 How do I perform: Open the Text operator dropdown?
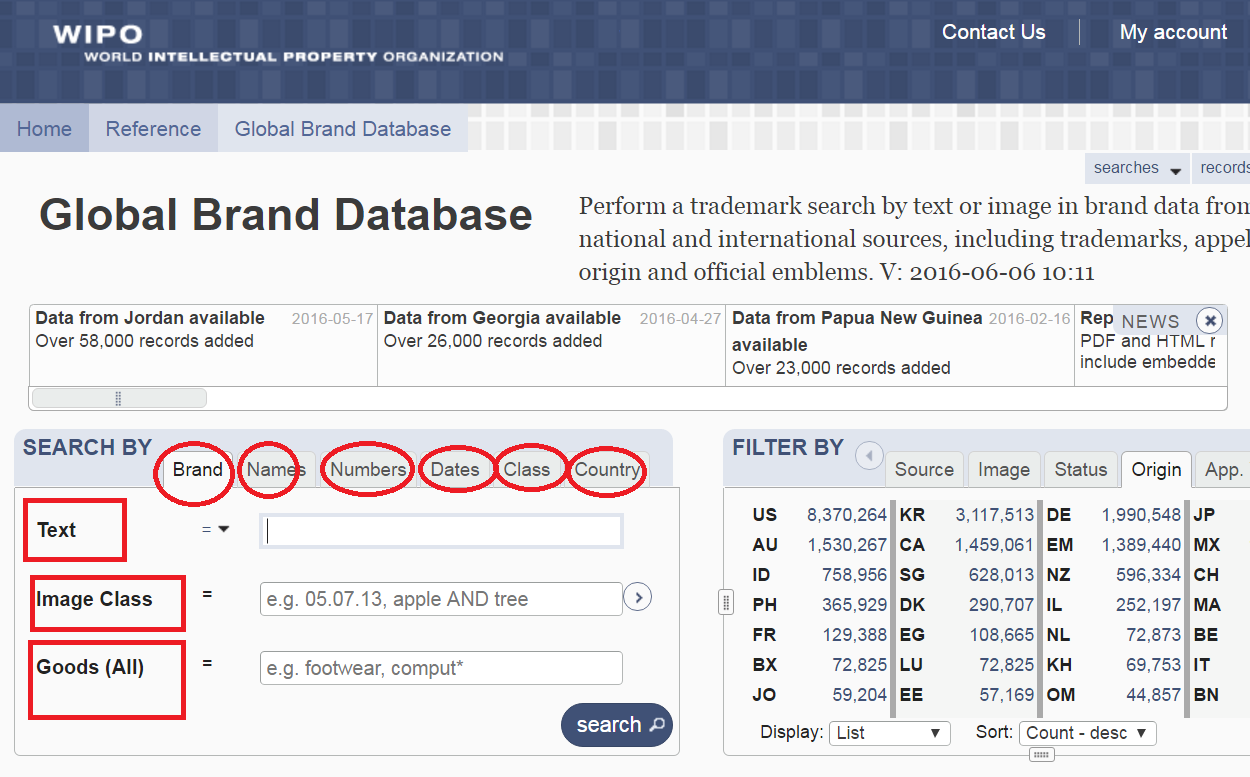point(215,530)
